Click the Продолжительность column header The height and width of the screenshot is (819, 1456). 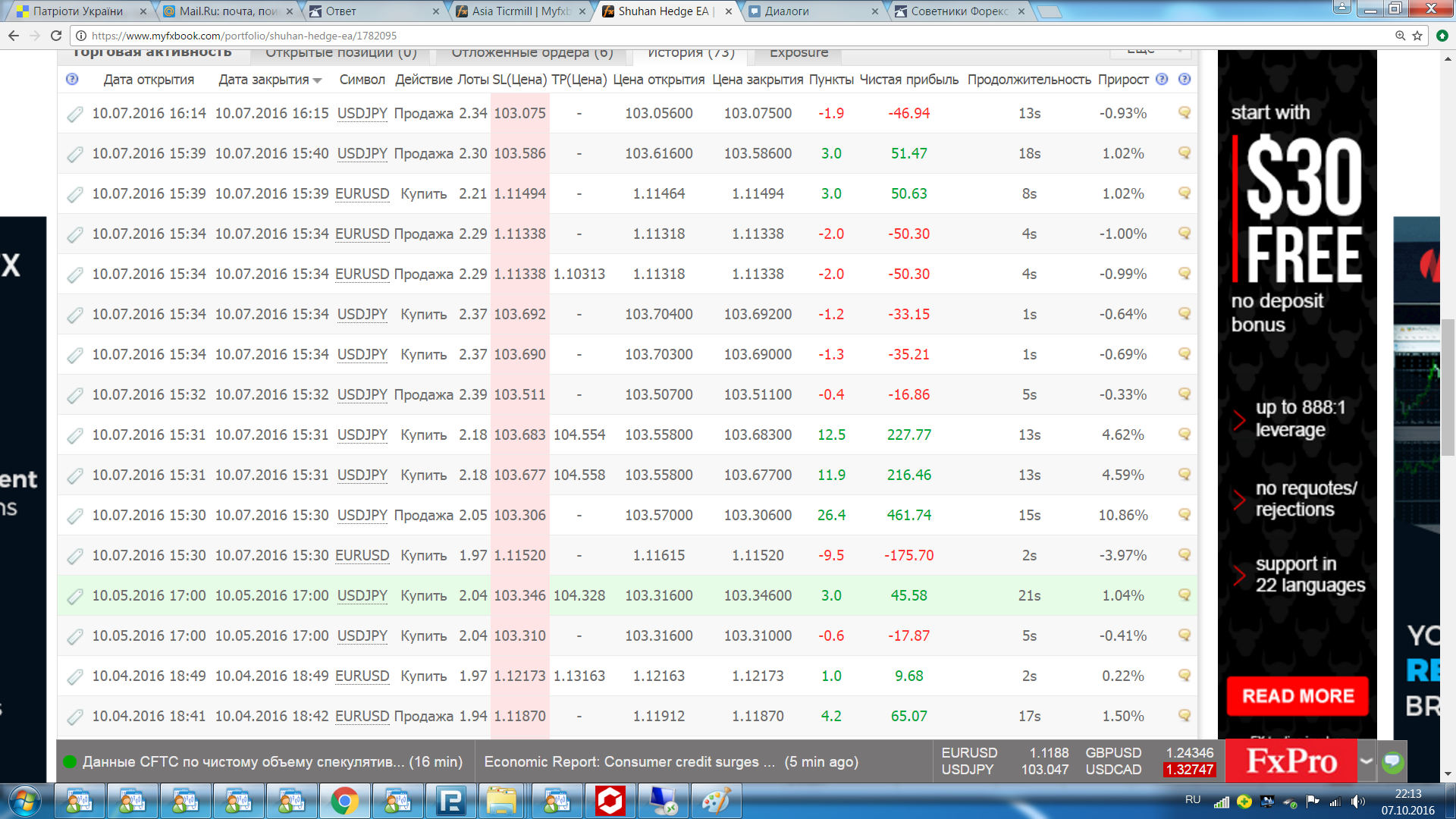coord(1029,80)
